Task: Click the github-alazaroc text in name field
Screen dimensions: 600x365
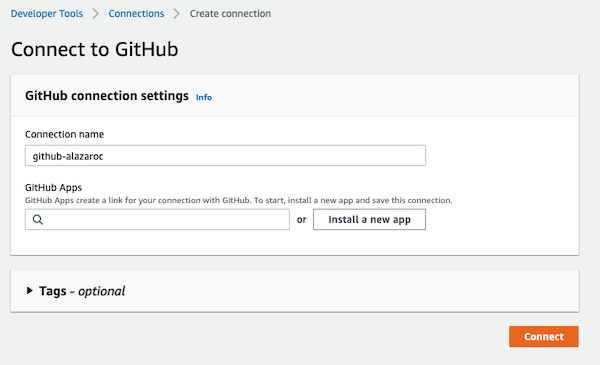Action: point(68,156)
